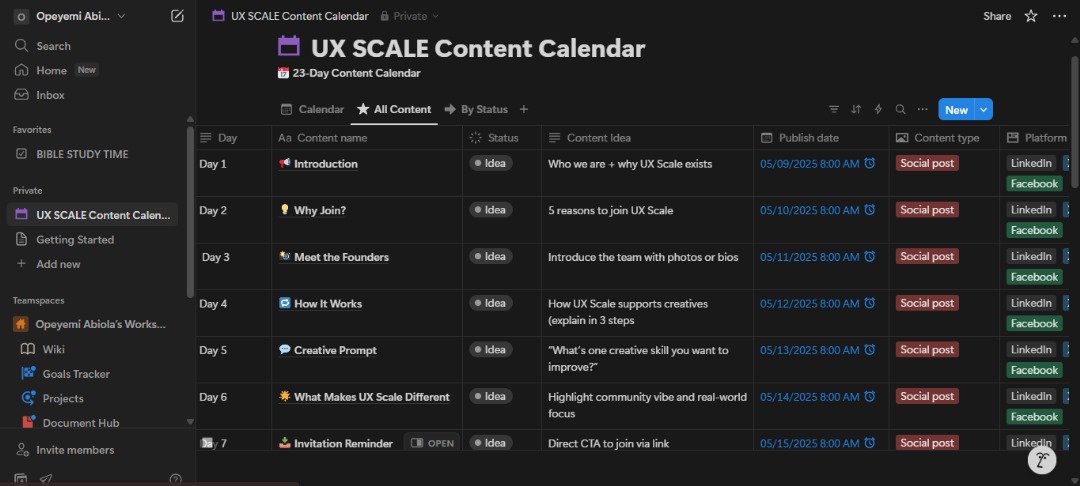Open the filter icon in the toolbar

coord(833,109)
